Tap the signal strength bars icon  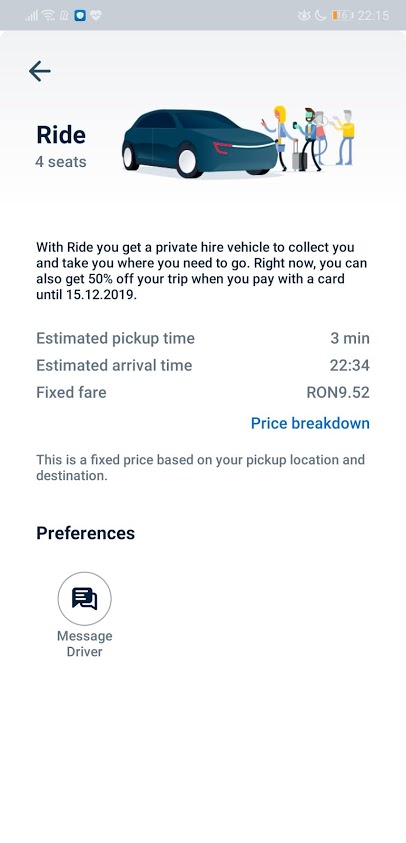[x=31, y=15]
